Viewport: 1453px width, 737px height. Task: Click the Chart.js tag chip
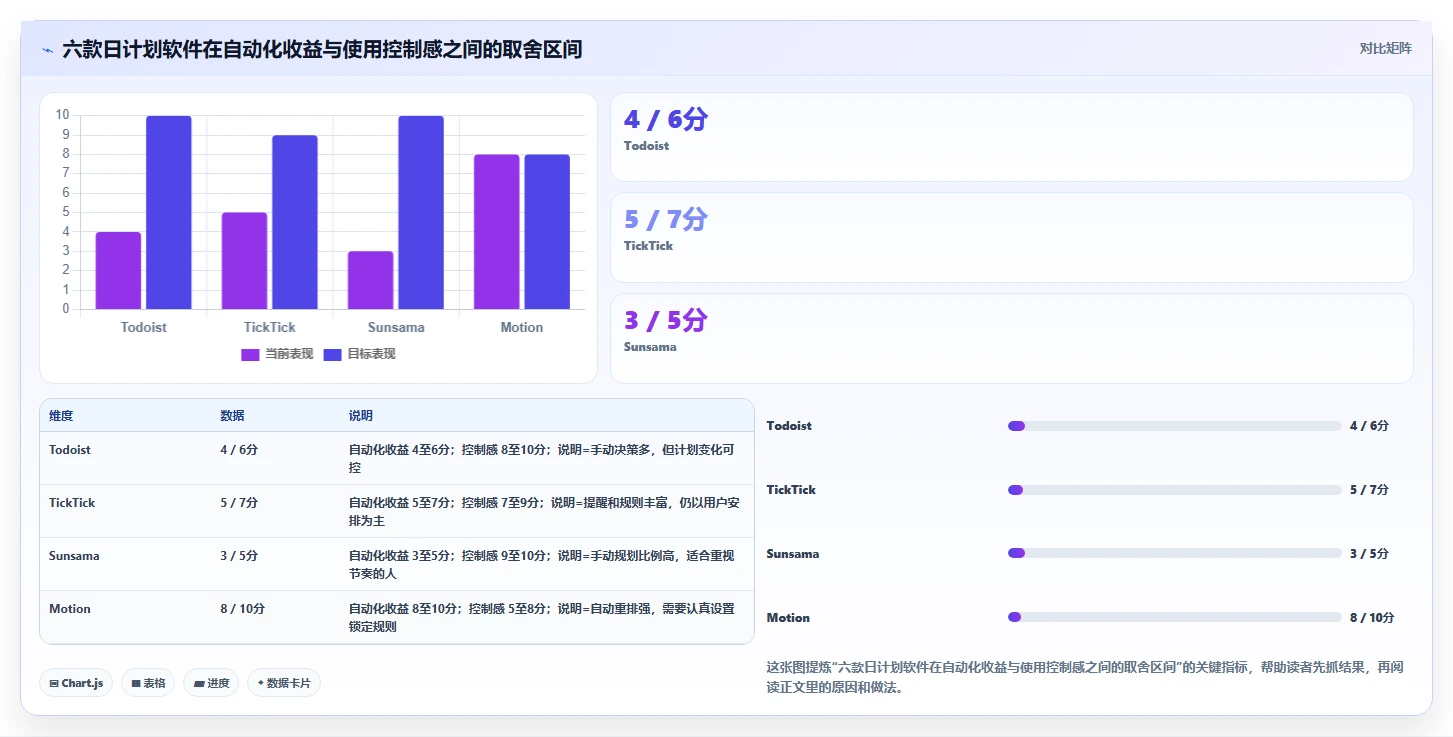77,683
